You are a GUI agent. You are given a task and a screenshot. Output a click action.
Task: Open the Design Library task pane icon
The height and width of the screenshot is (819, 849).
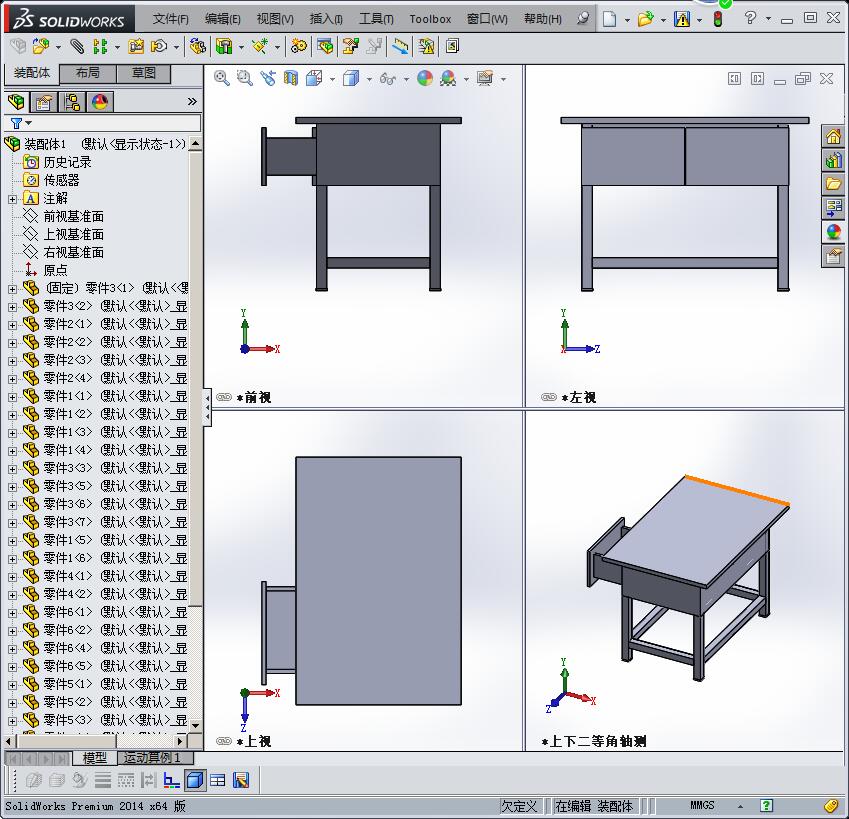[834, 160]
